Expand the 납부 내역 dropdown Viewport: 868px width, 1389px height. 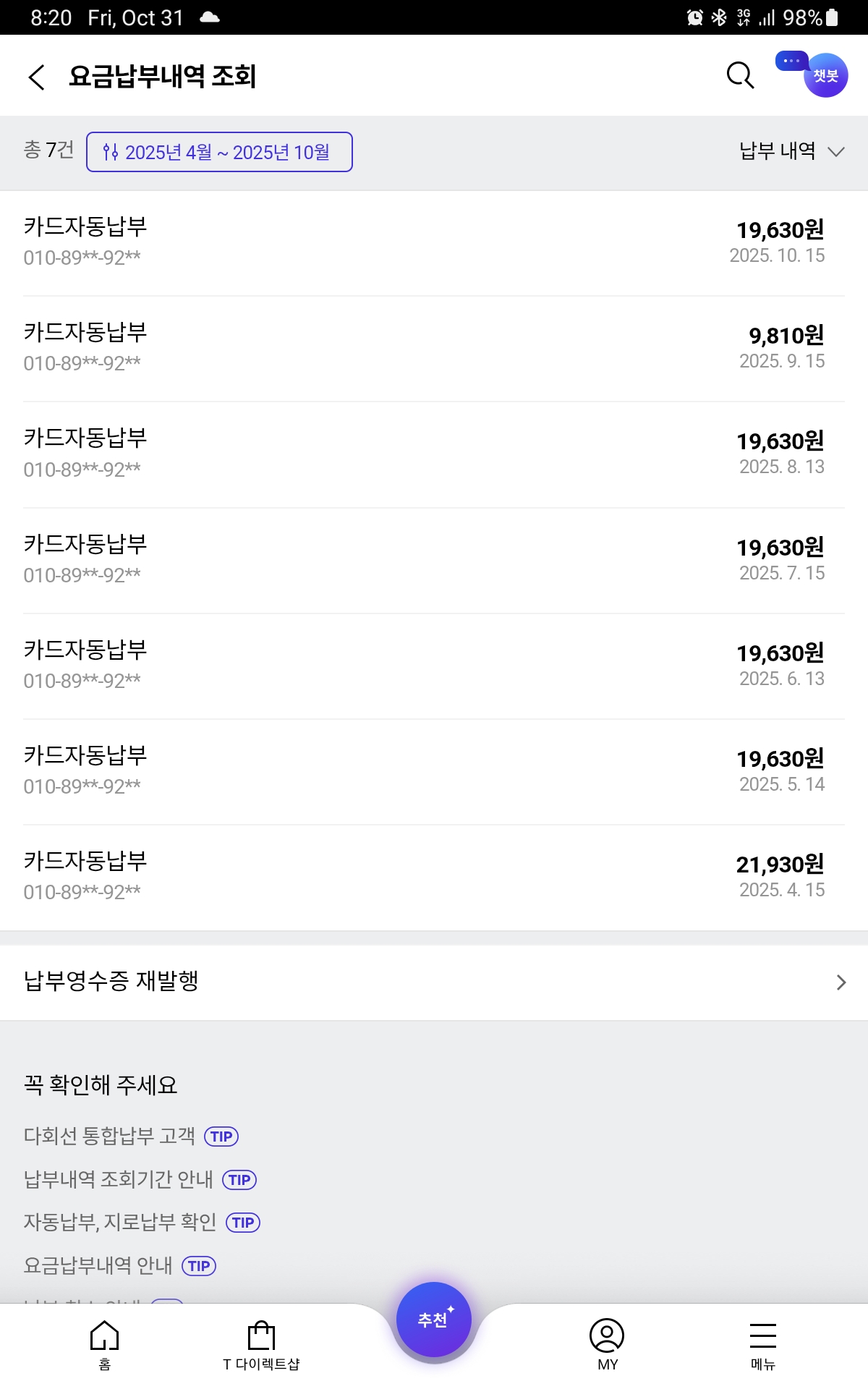[x=791, y=151]
